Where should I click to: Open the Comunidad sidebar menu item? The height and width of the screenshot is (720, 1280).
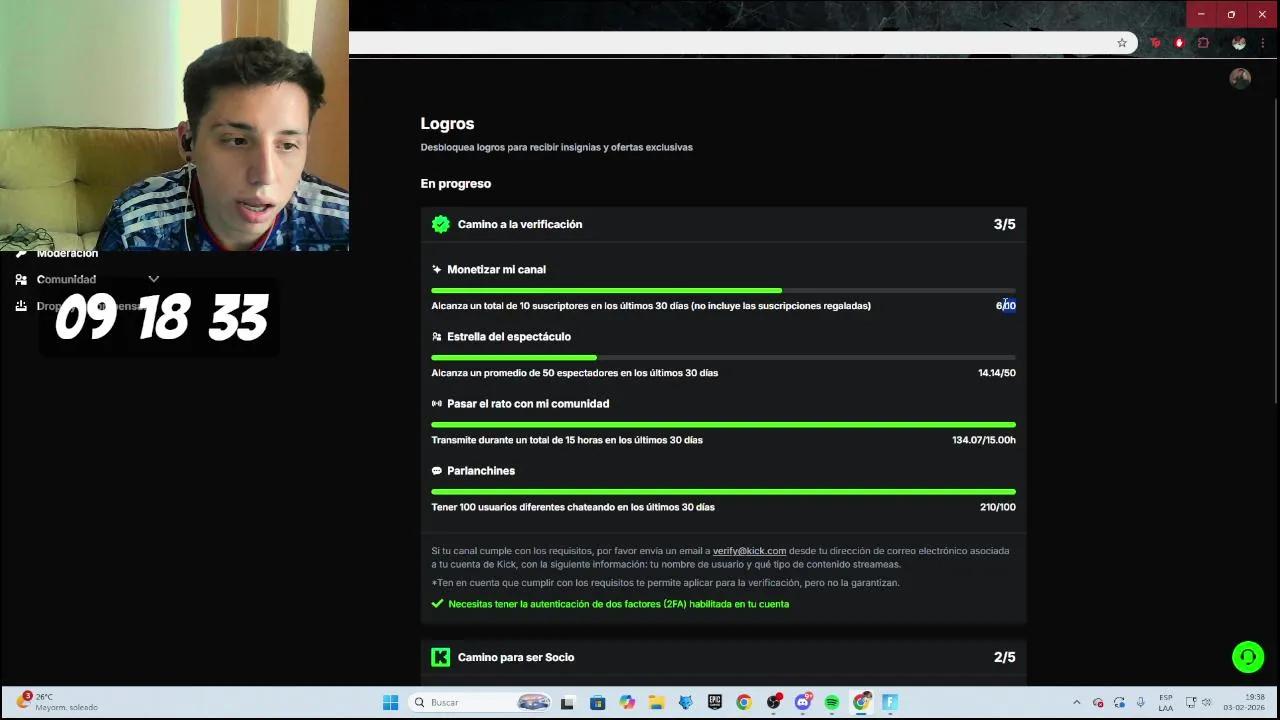[x=66, y=279]
